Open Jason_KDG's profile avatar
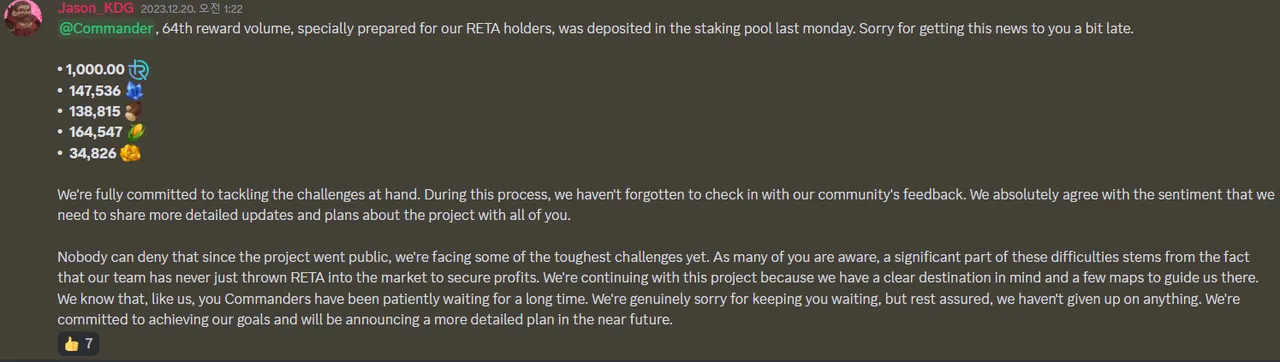This screenshot has width=1280, height=362. click(21, 16)
